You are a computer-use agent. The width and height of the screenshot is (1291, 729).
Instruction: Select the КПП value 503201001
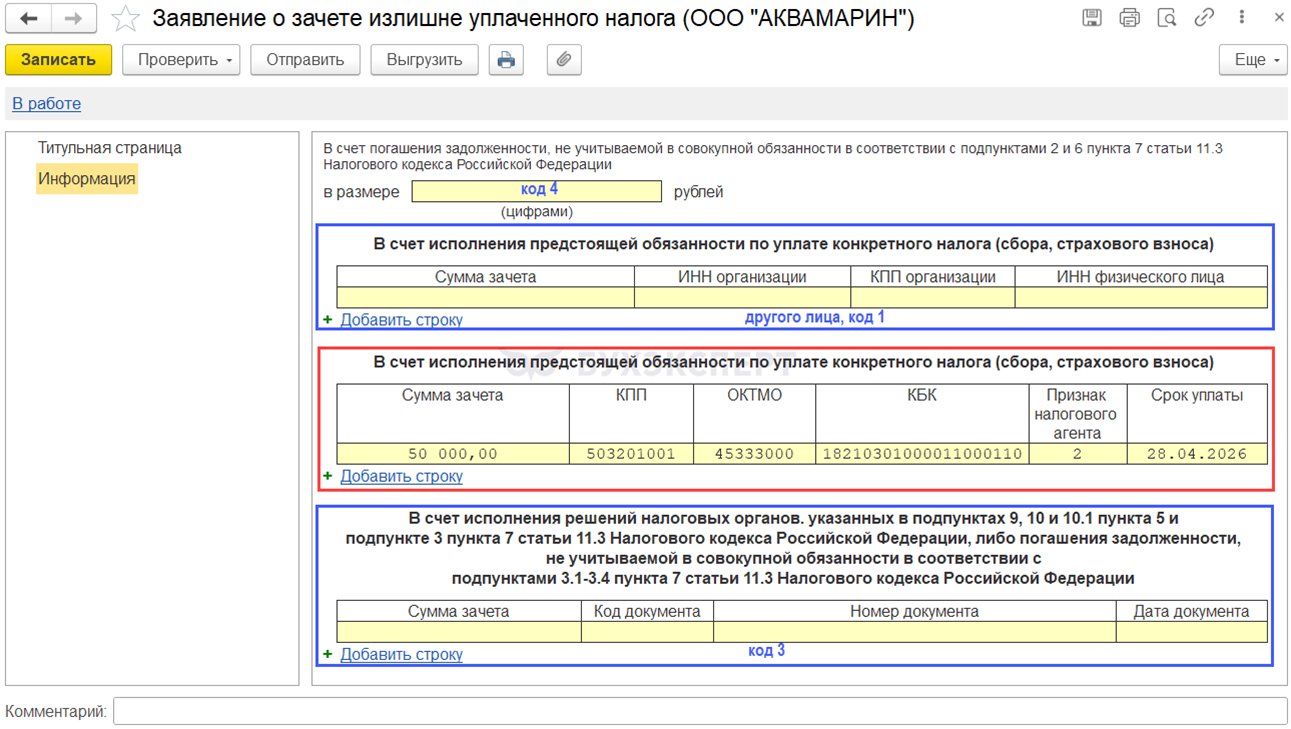[x=631, y=454]
